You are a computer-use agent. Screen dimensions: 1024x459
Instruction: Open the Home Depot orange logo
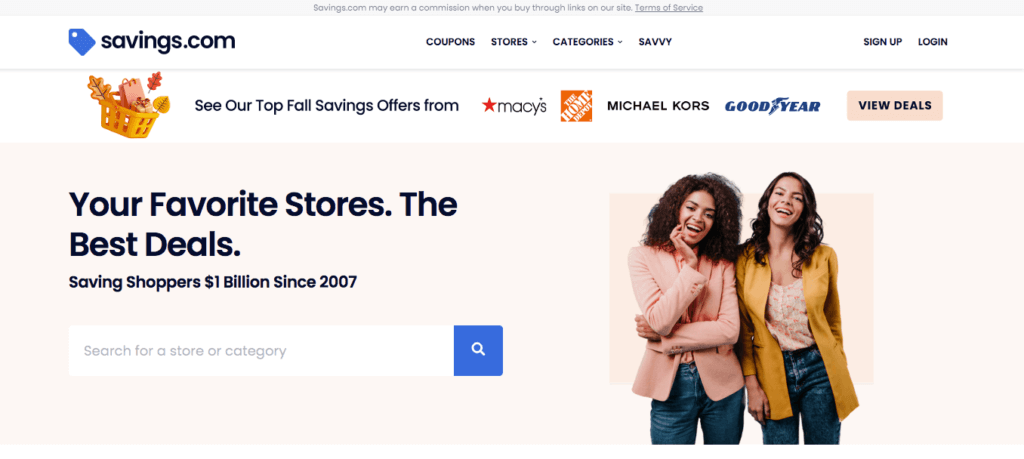point(576,106)
